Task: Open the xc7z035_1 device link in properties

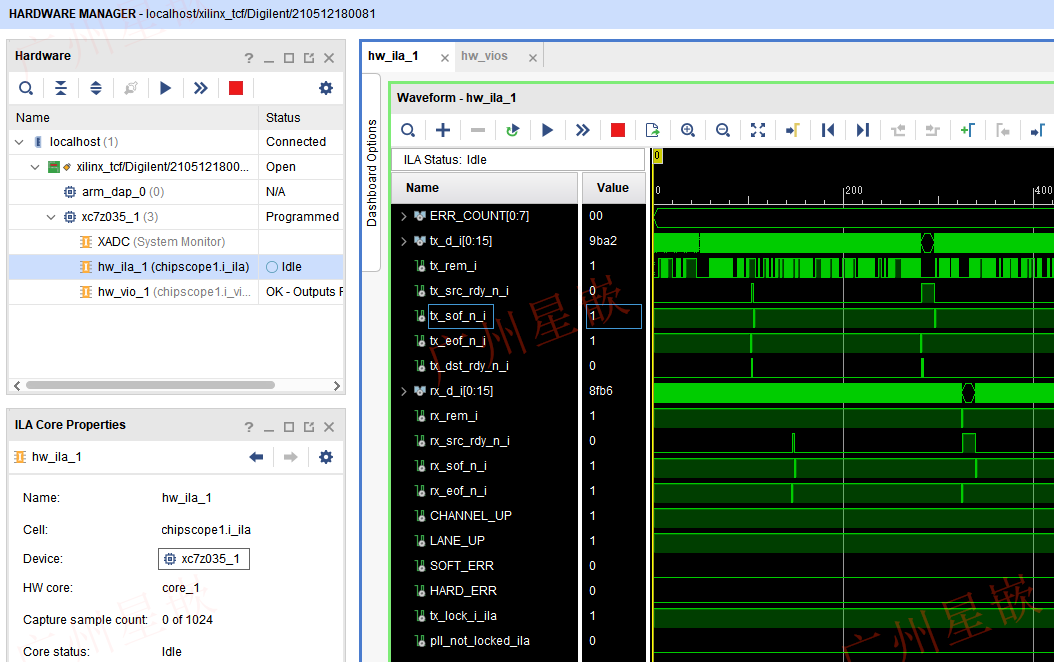Action: pos(204,559)
